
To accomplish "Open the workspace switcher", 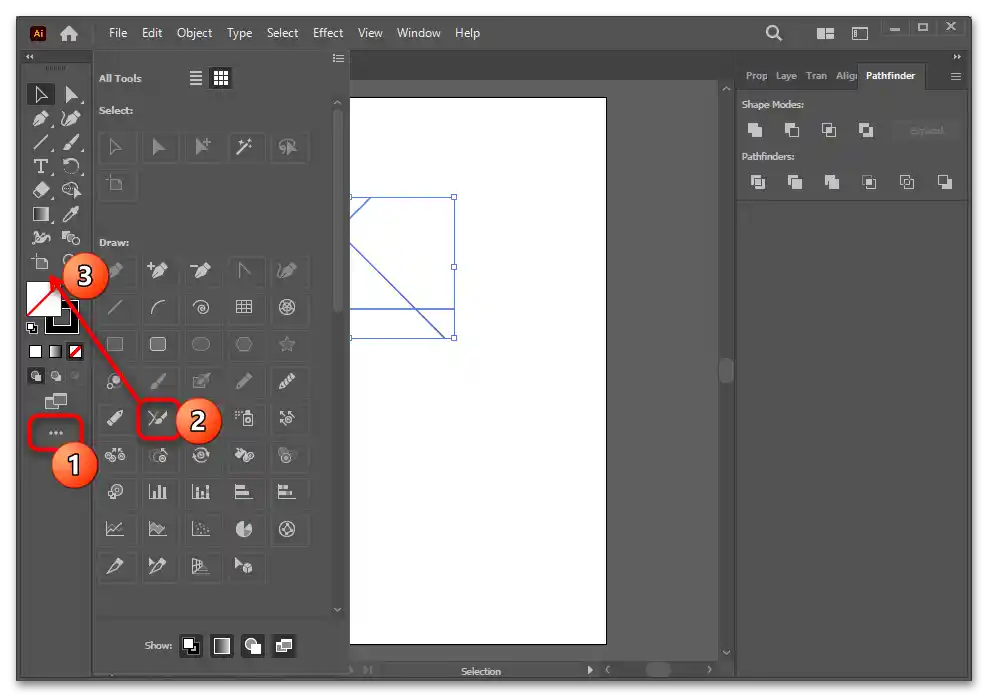I will tap(860, 33).
